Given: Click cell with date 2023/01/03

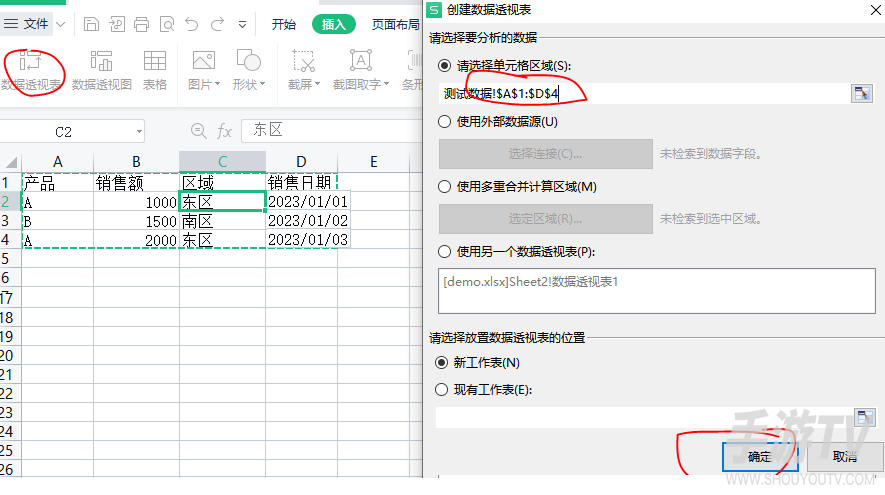Looking at the screenshot, I should 307,240.
